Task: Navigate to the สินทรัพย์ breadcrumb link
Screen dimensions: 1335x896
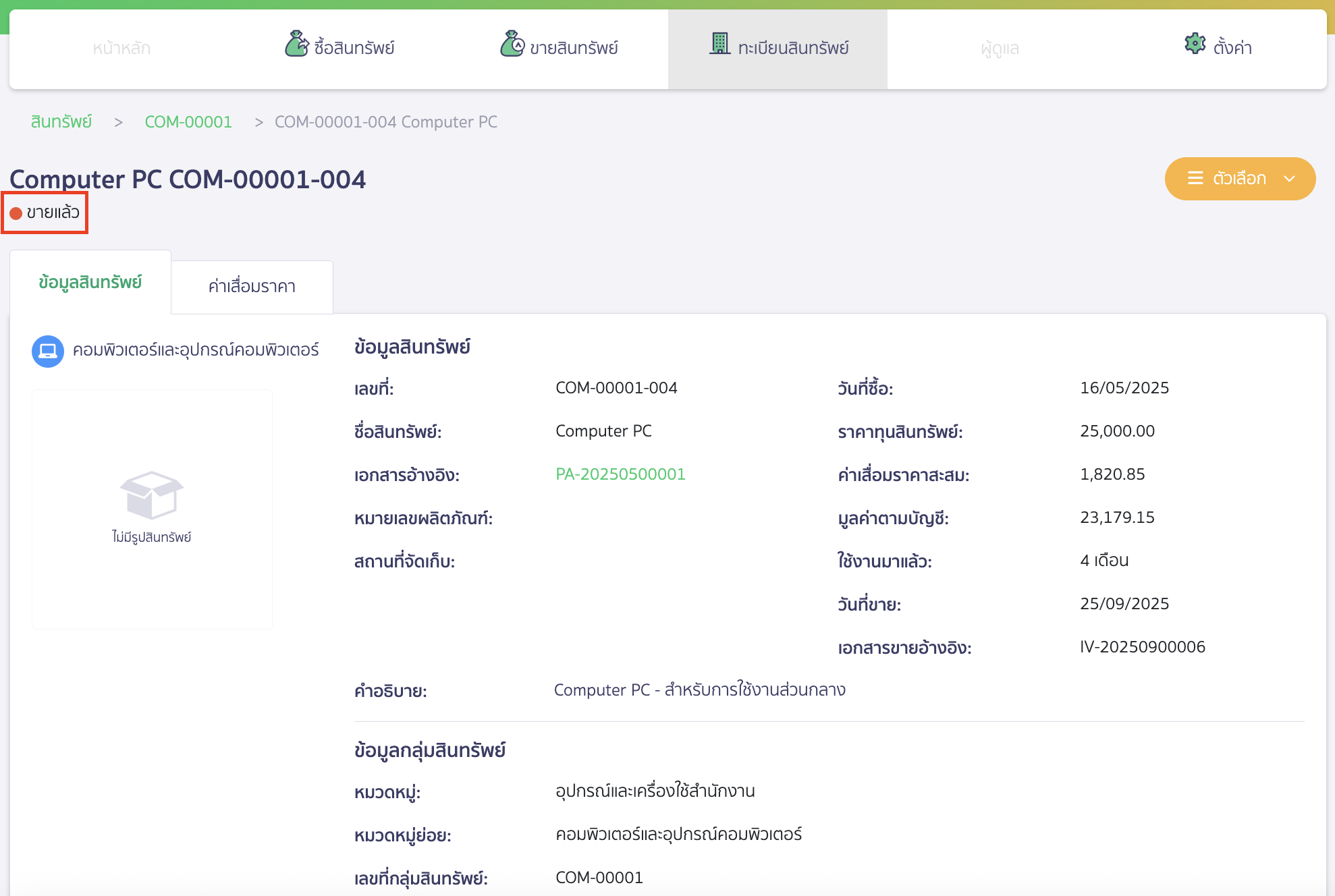Action: (x=61, y=121)
